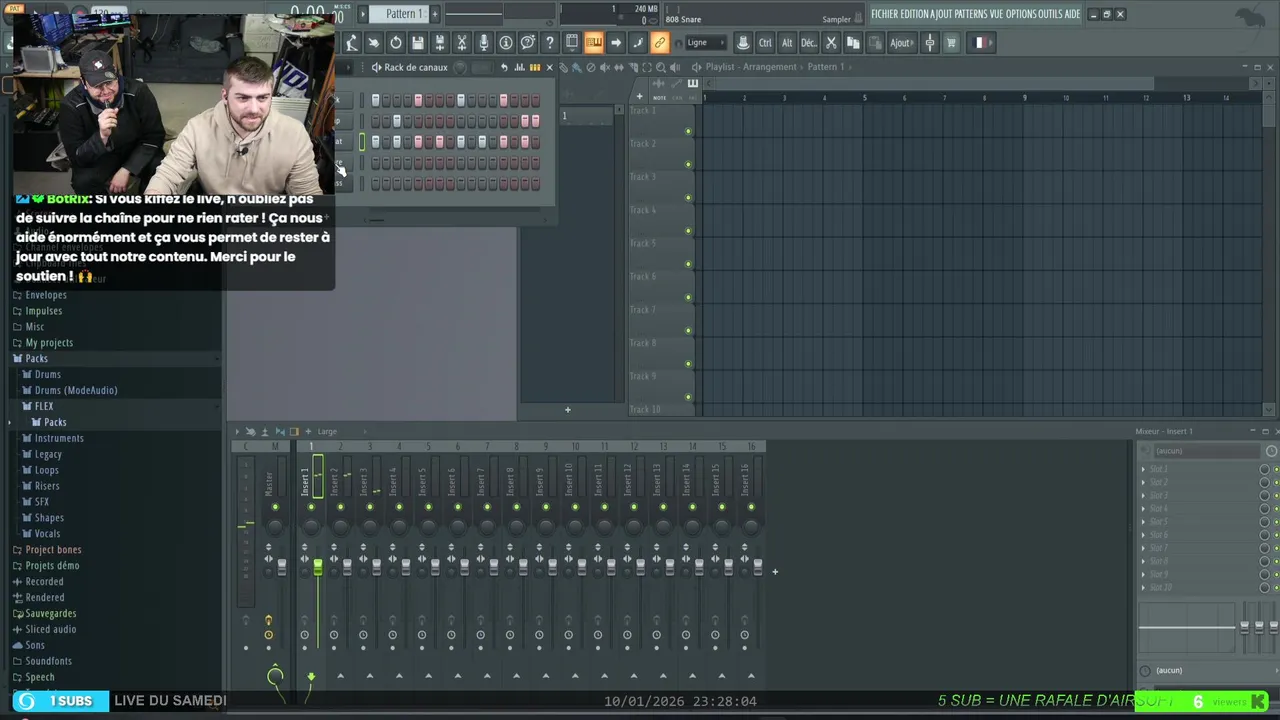Click the Alt button in toolbar

click(787, 42)
